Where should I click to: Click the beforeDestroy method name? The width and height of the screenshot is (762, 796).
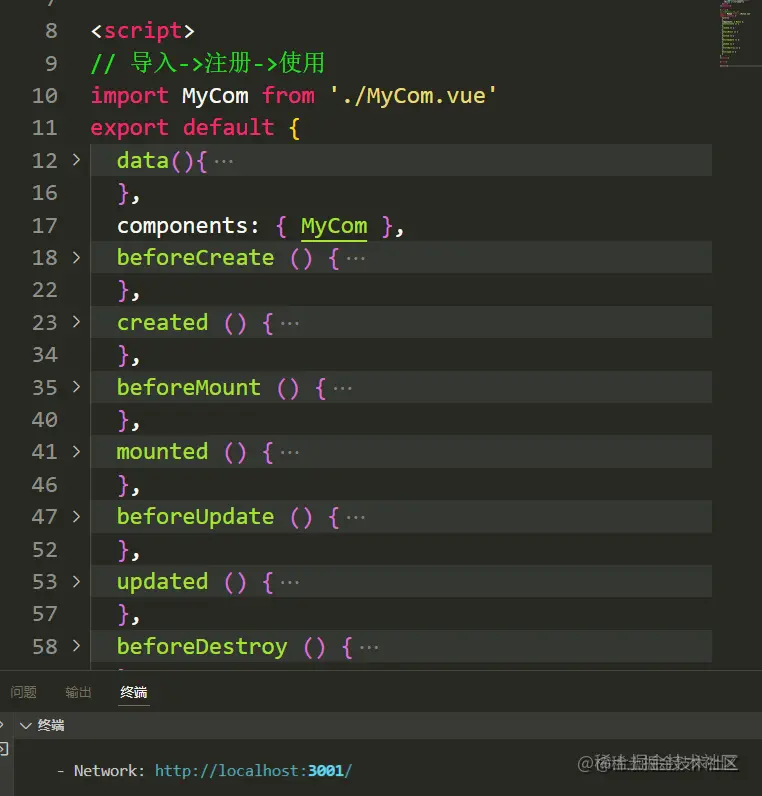(202, 647)
